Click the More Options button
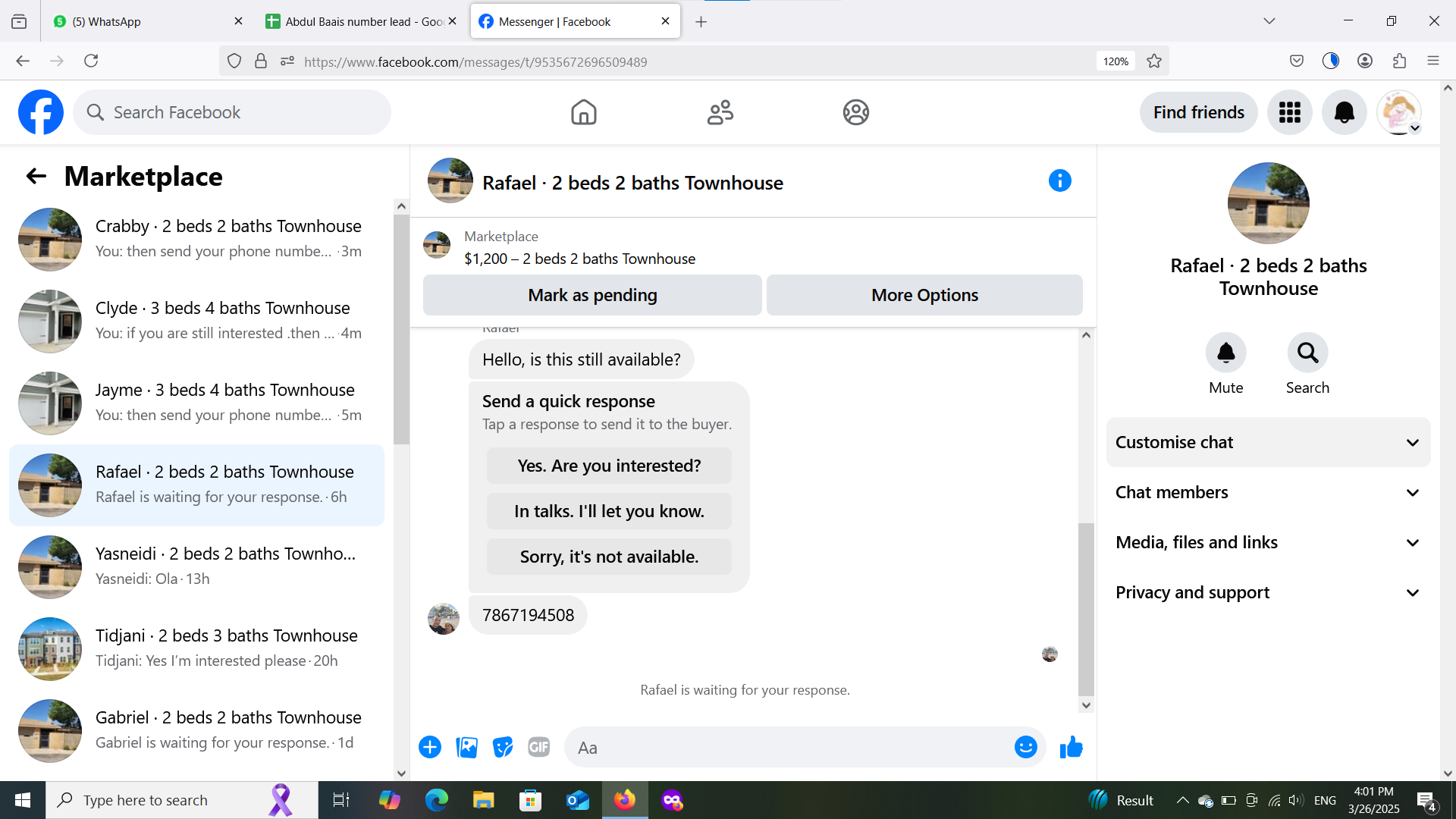 click(924, 295)
